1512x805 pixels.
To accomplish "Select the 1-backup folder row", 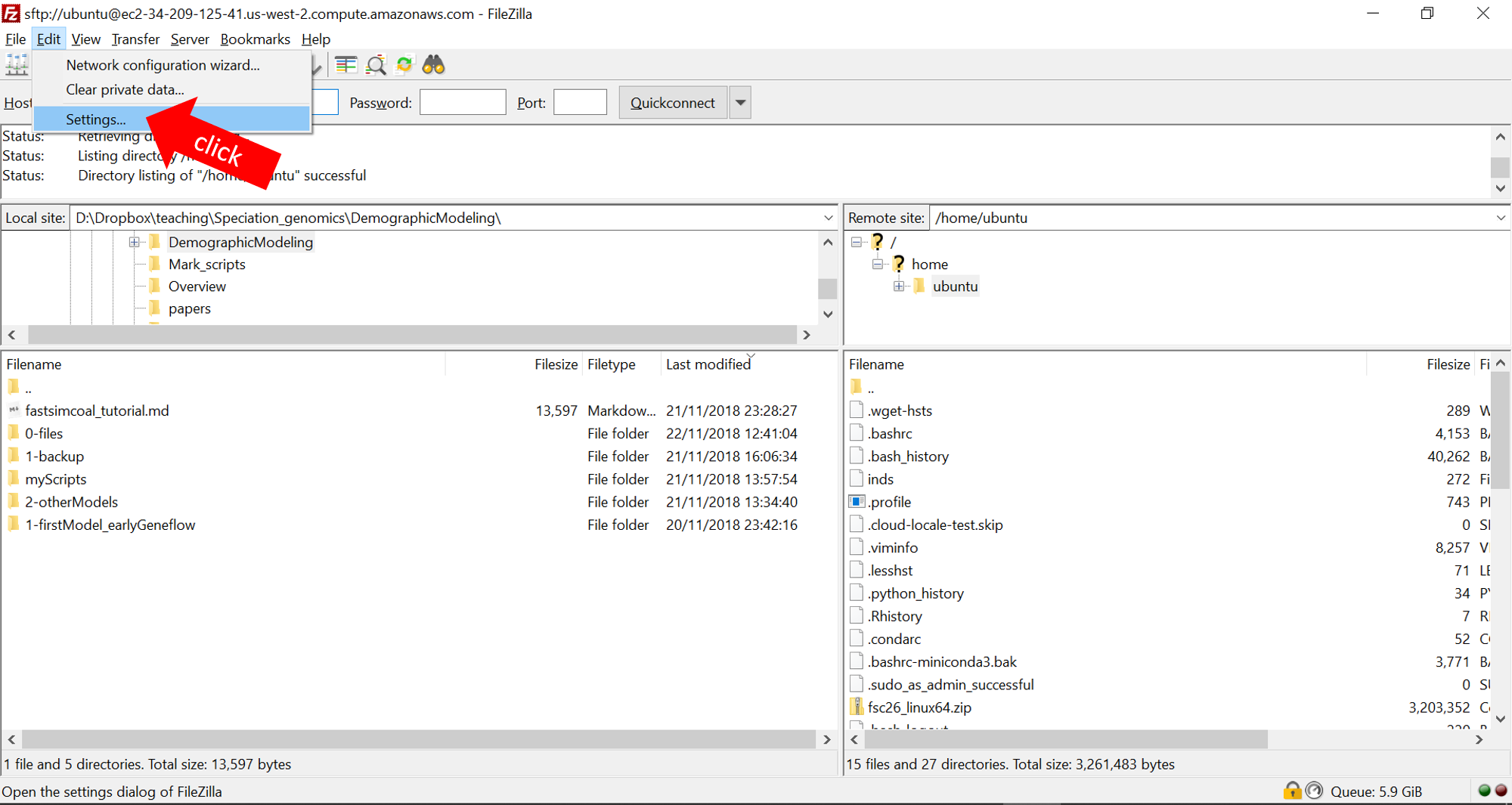I will (x=420, y=456).
